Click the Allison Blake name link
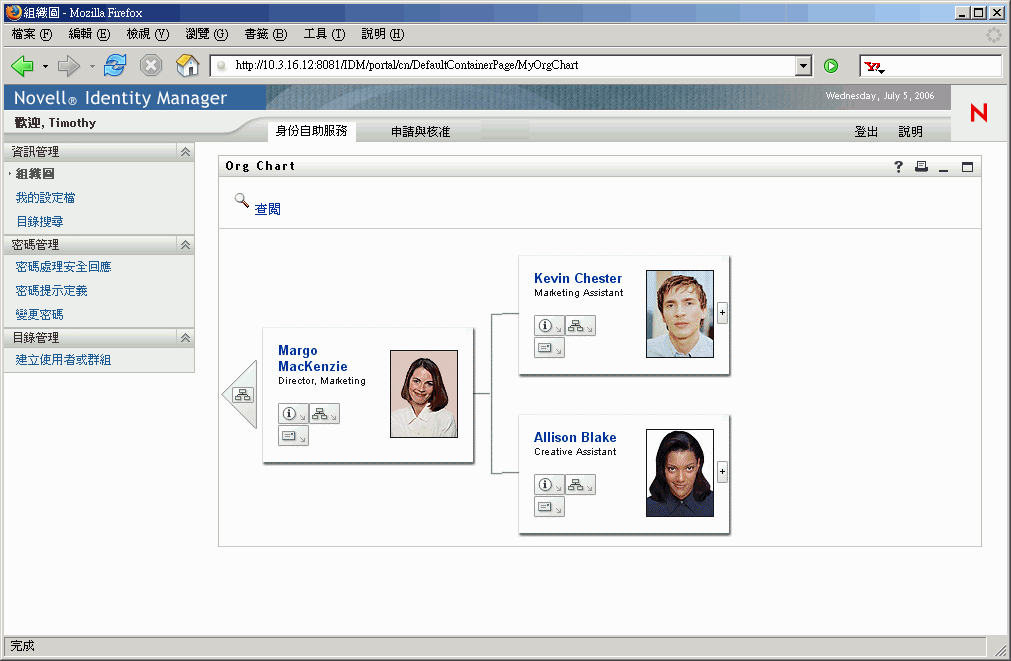This screenshot has width=1011, height=661. 575,437
